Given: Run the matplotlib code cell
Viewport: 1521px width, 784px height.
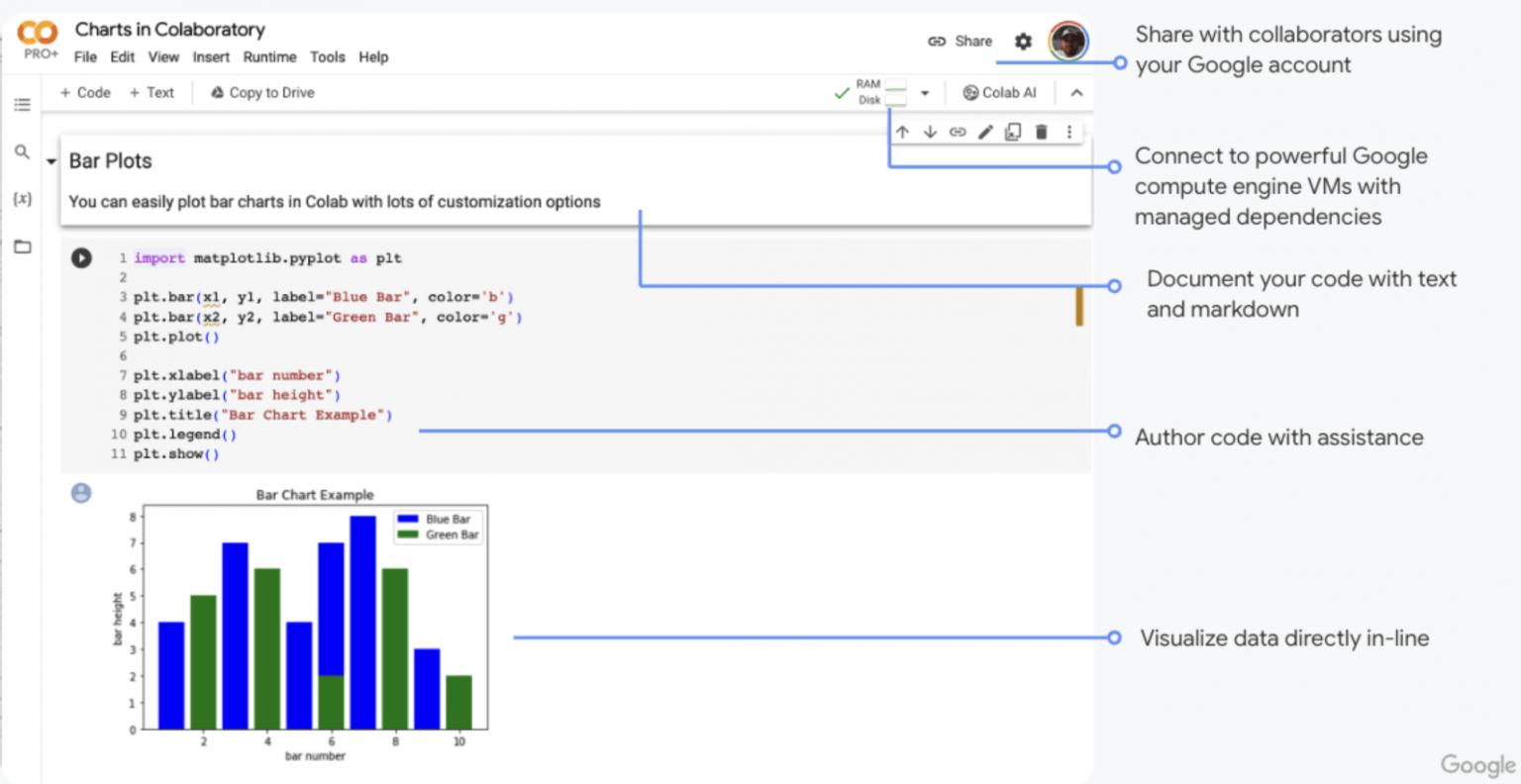Looking at the screenshot, I should [81, 258].
